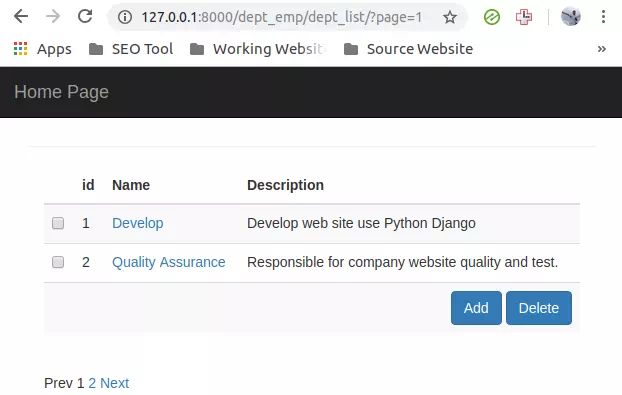The width and height of the screenshot is (622, 395).
Task: Open the user profile avatar
Action: coord(571,17)
